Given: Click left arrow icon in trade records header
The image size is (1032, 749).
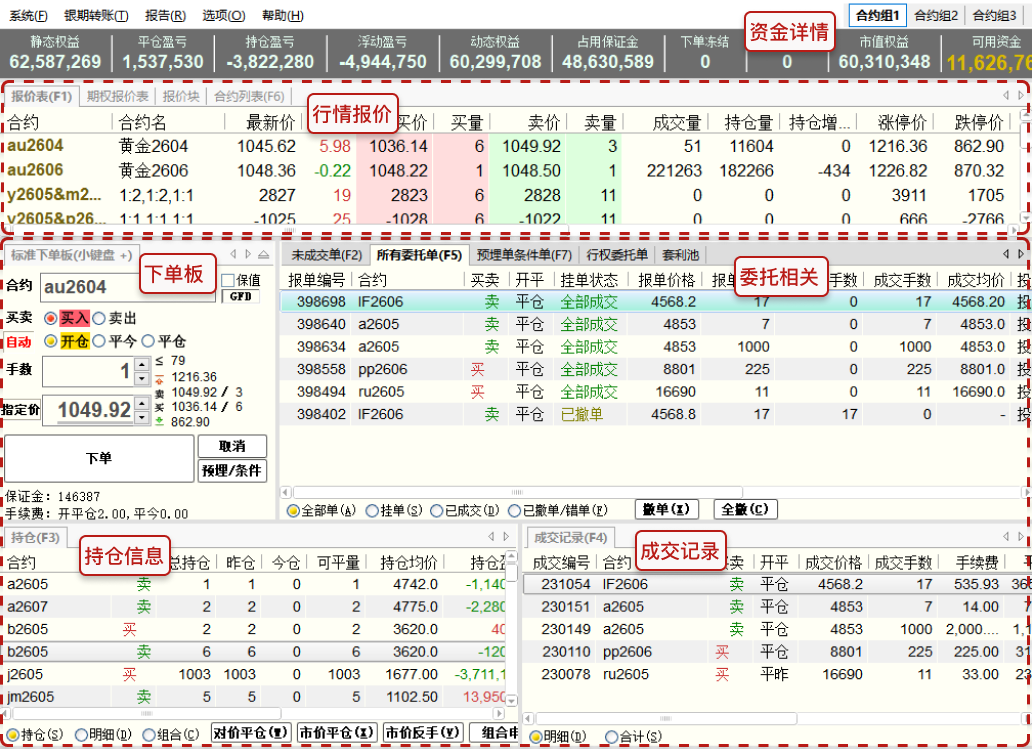Looking at the screenshot, I should pos(1006,538).
